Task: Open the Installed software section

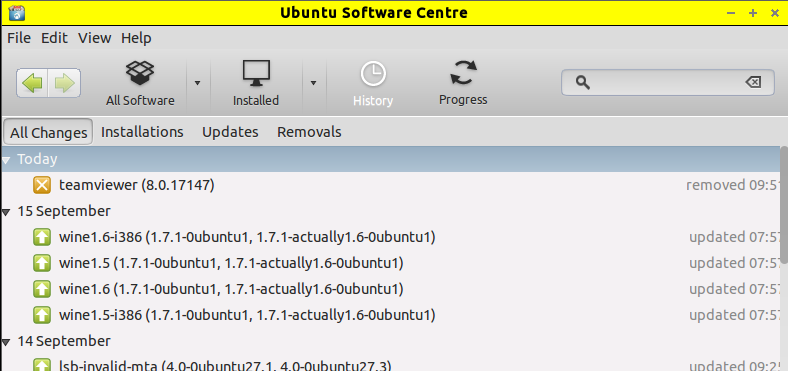Action: click(x=256, y=83)
